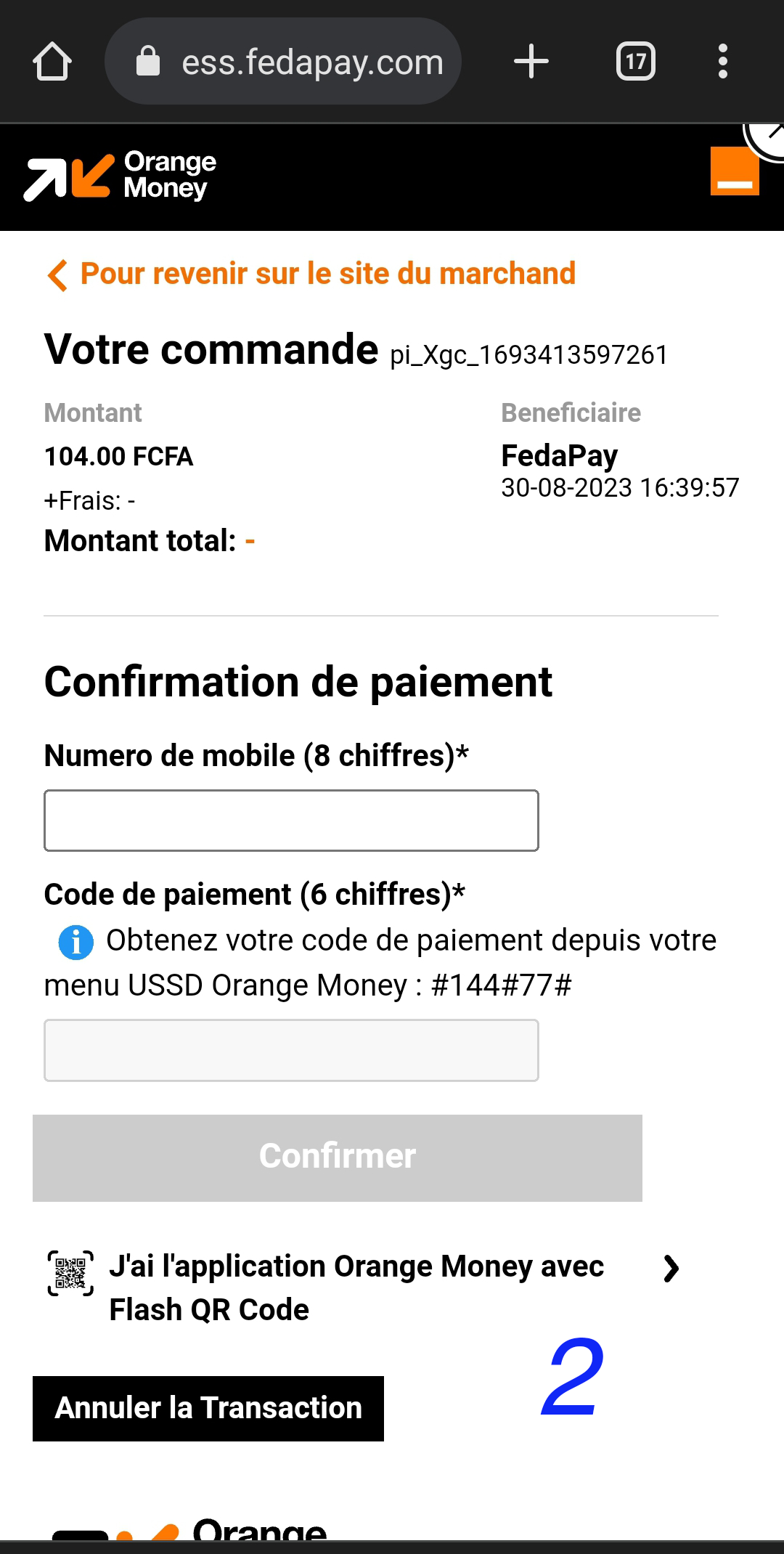This screenshot has width=784, height=1554.
Task: Follow 'Pour revenir sur le site du marchand'
Action: (327, 274)
